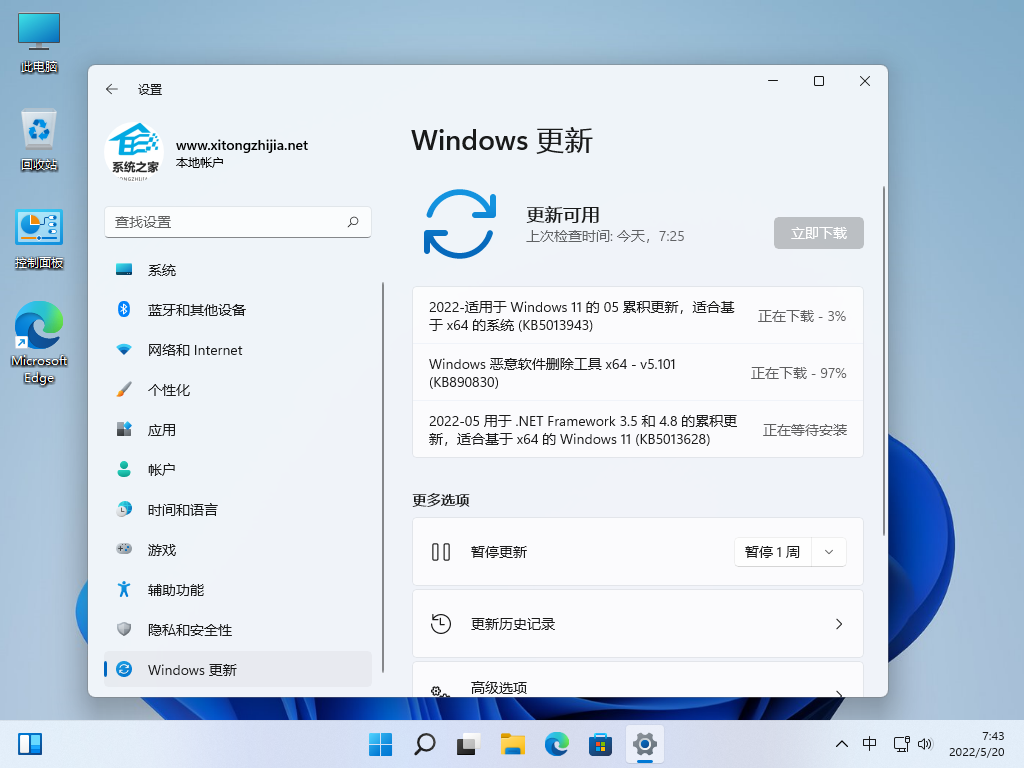Expand the 暂停1周 duration dropdown

pos(828,551)
